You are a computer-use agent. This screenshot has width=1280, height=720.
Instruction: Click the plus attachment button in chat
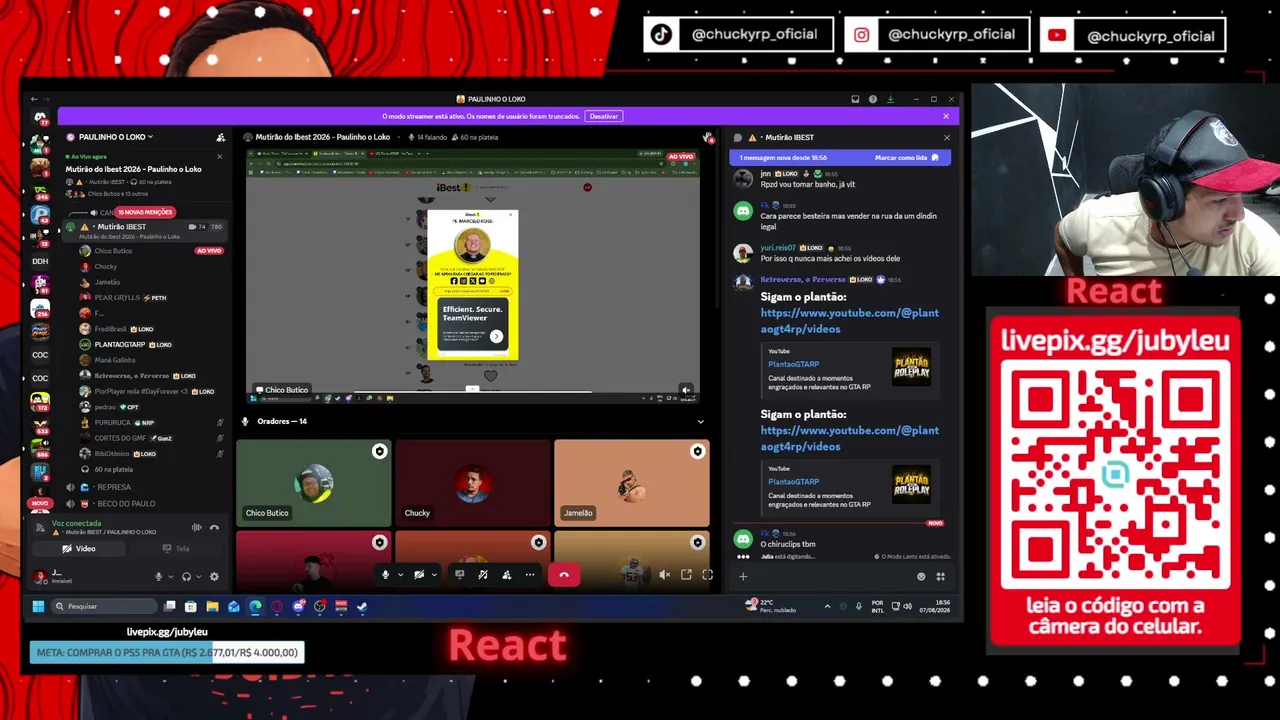pyautogui.click(x=743, y=576)
